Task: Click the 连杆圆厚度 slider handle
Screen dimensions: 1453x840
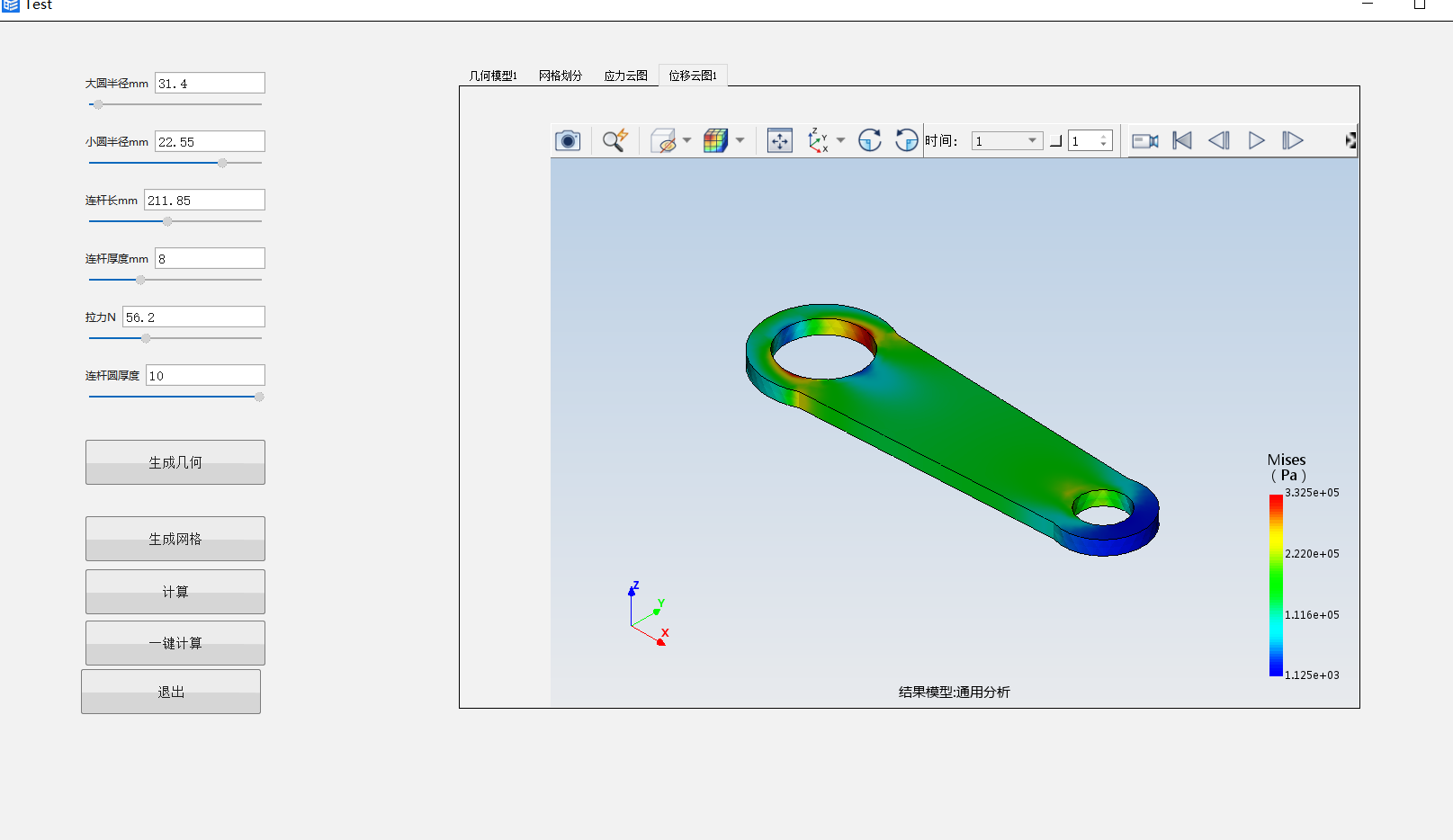Action: coord(259,397)
